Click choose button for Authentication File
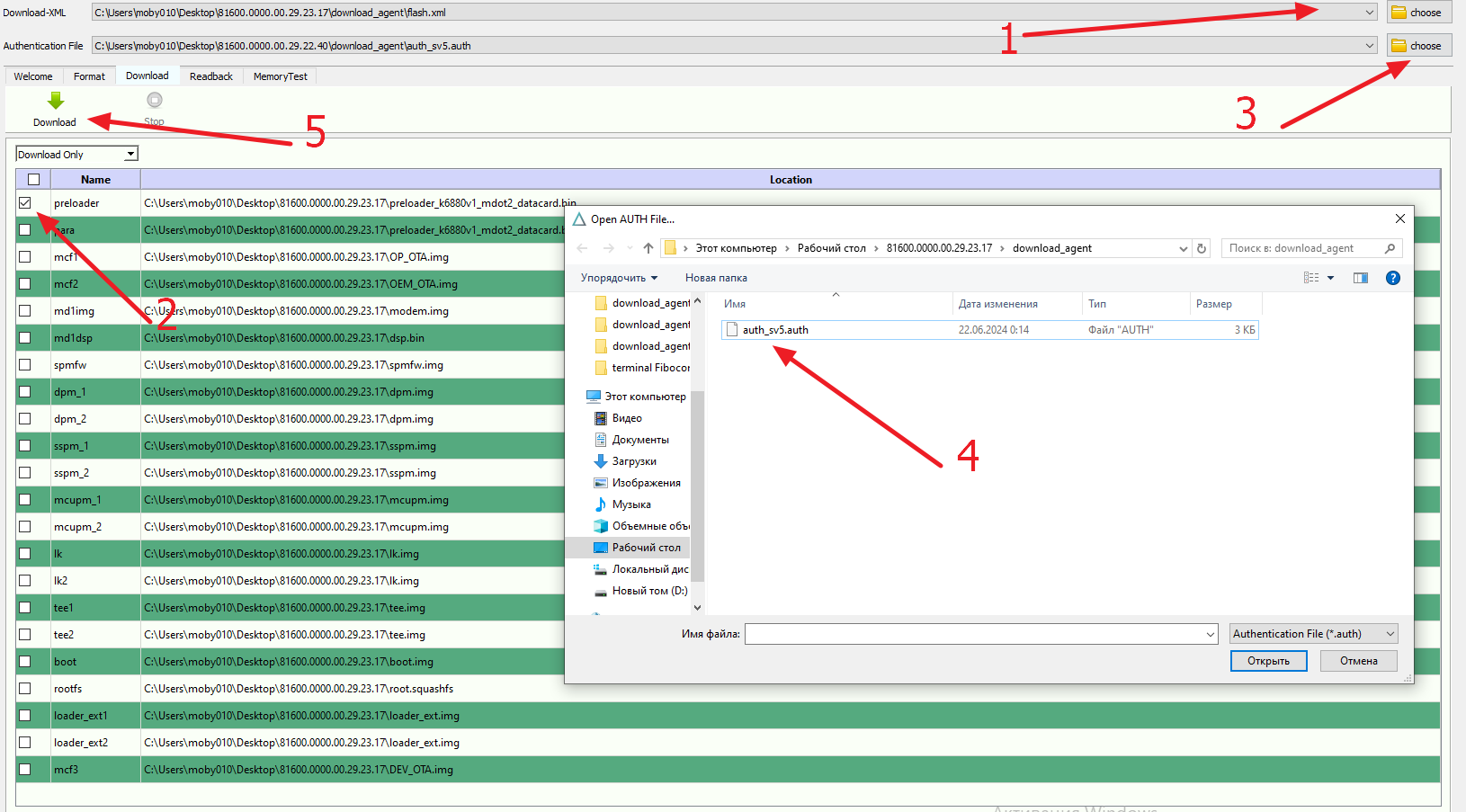 [x=1419, y=46]
